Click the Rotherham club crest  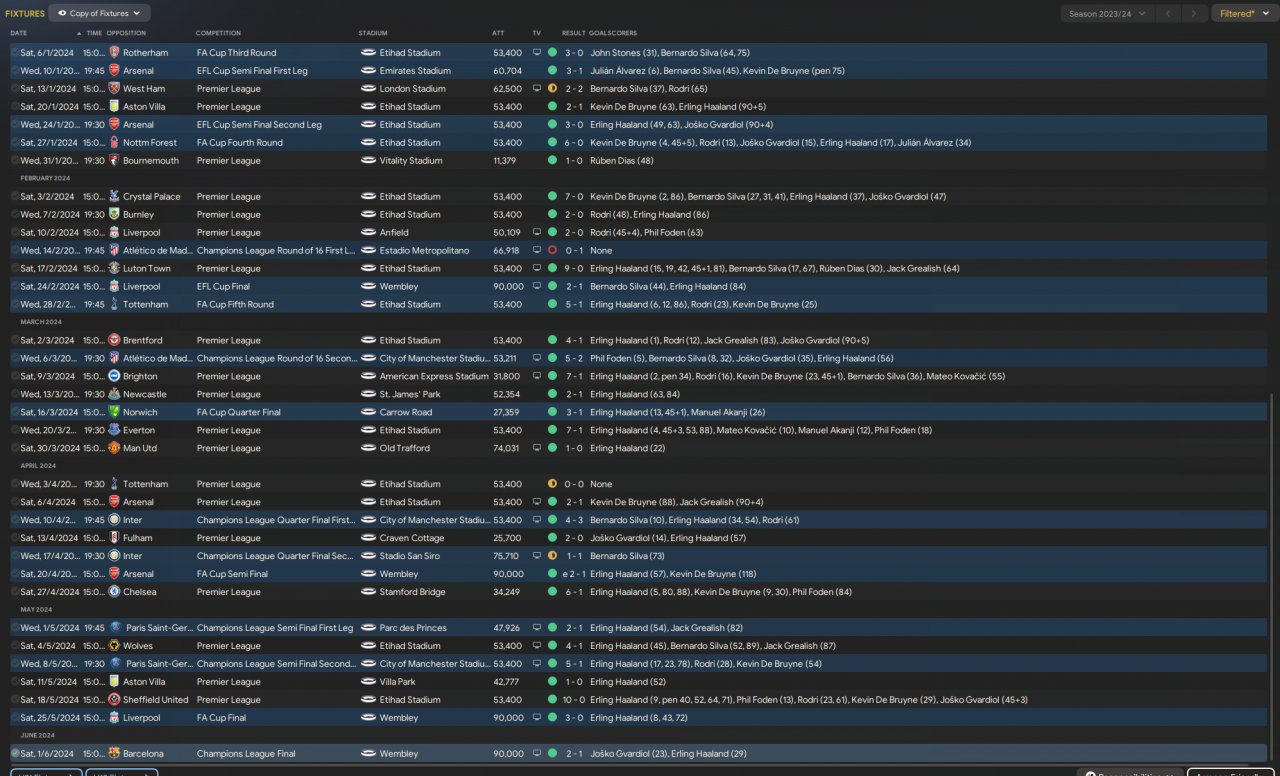pyautogui.click(x=114, y=53)
